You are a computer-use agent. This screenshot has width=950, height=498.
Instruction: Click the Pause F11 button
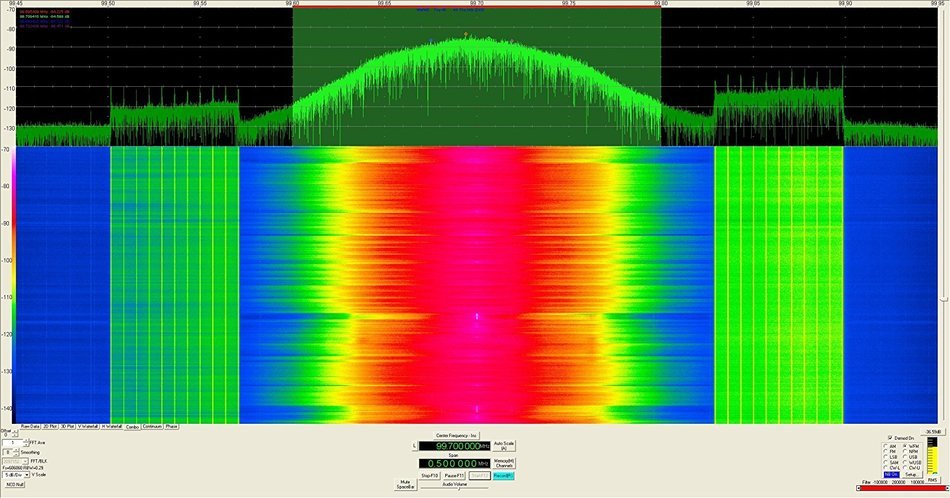tap(454, 476)
